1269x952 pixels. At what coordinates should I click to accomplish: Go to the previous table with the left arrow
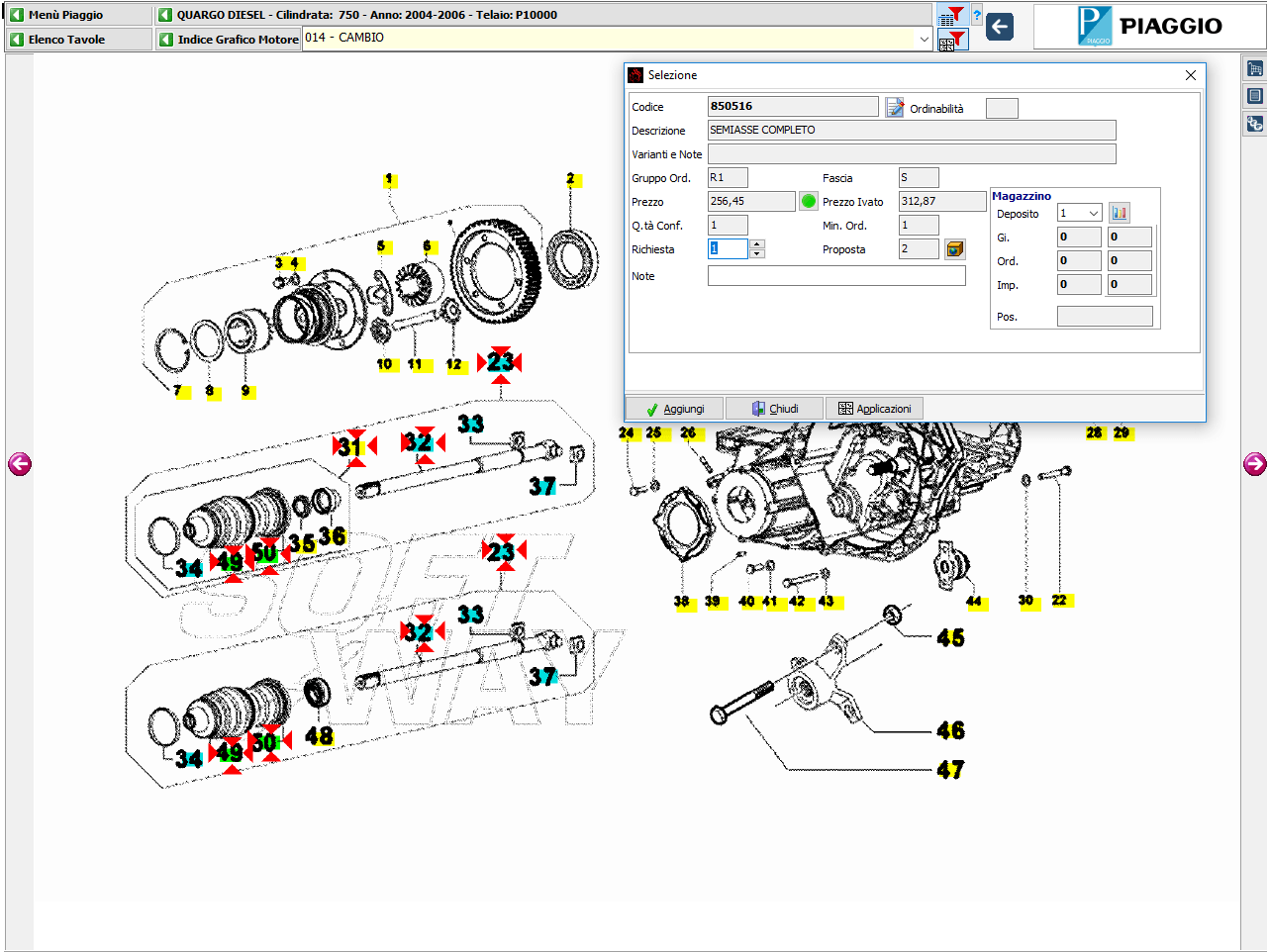[x=20, y=464]
